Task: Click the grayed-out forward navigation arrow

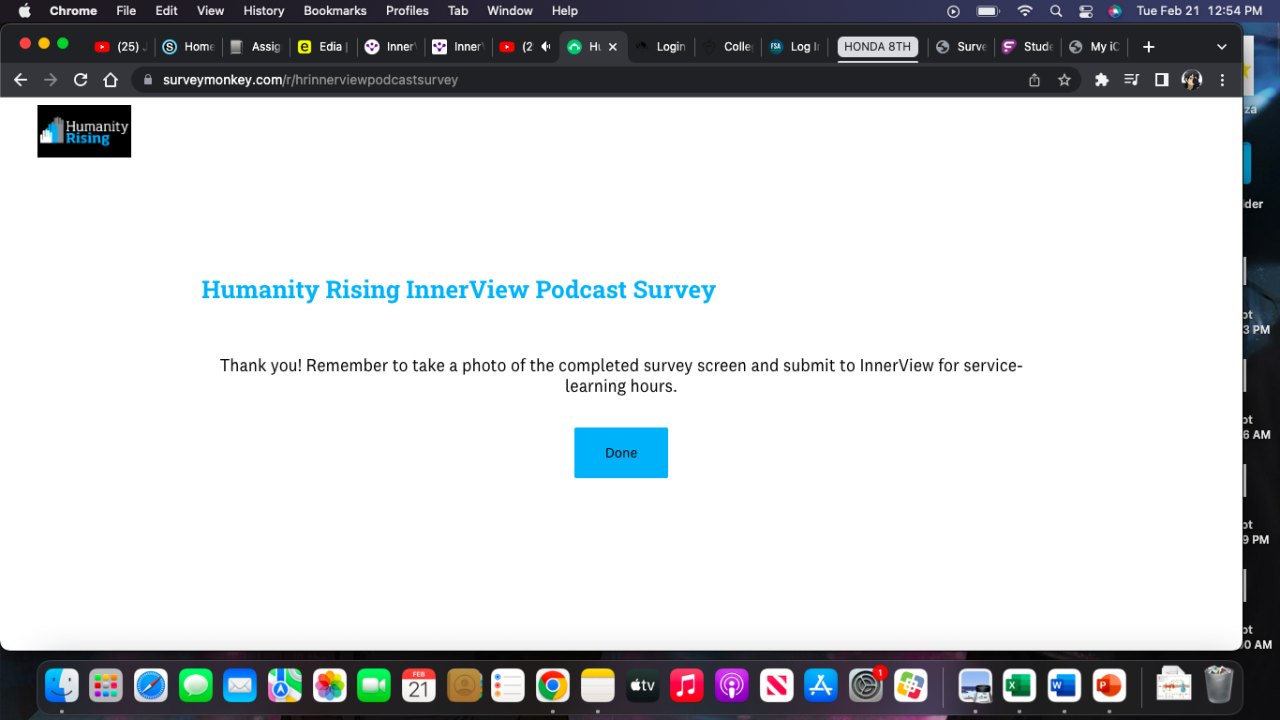Action: tap(50, 80)
